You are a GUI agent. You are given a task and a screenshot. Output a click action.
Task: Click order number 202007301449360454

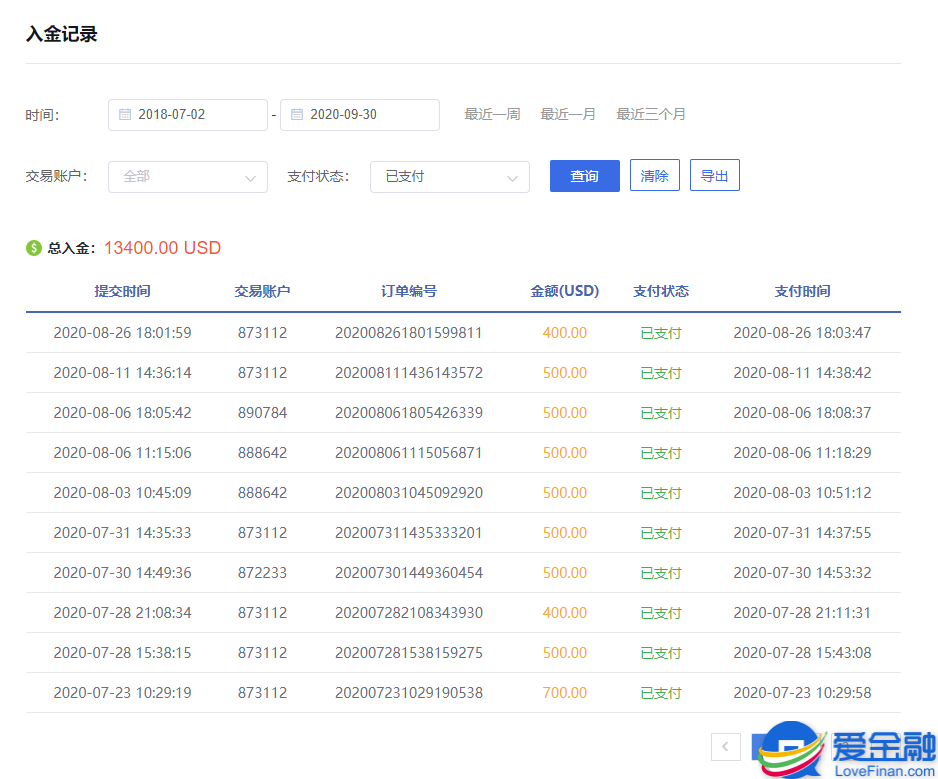409,573
